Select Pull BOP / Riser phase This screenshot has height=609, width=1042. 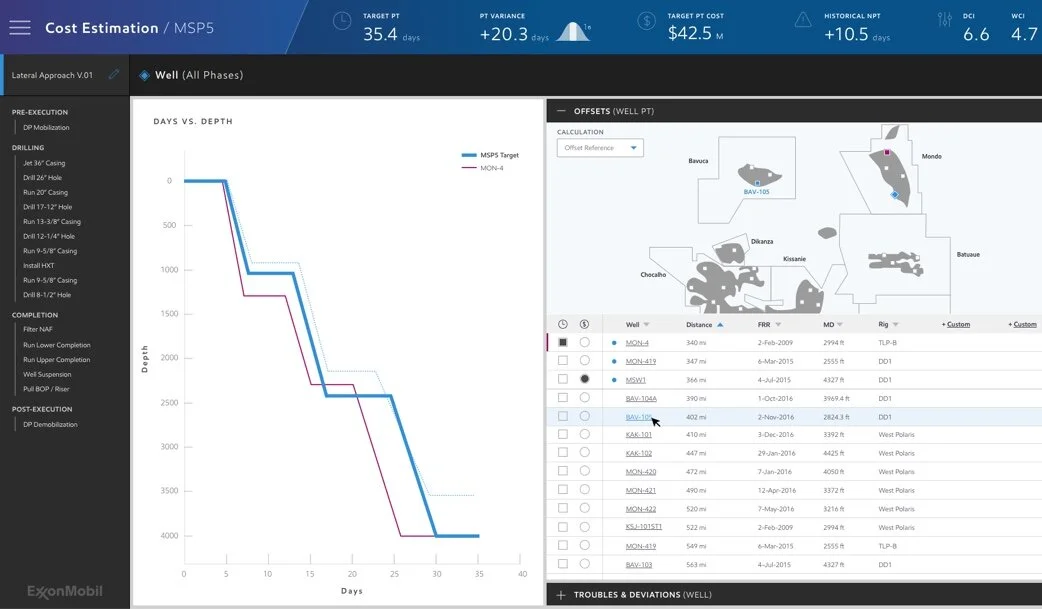pos(46,389)
